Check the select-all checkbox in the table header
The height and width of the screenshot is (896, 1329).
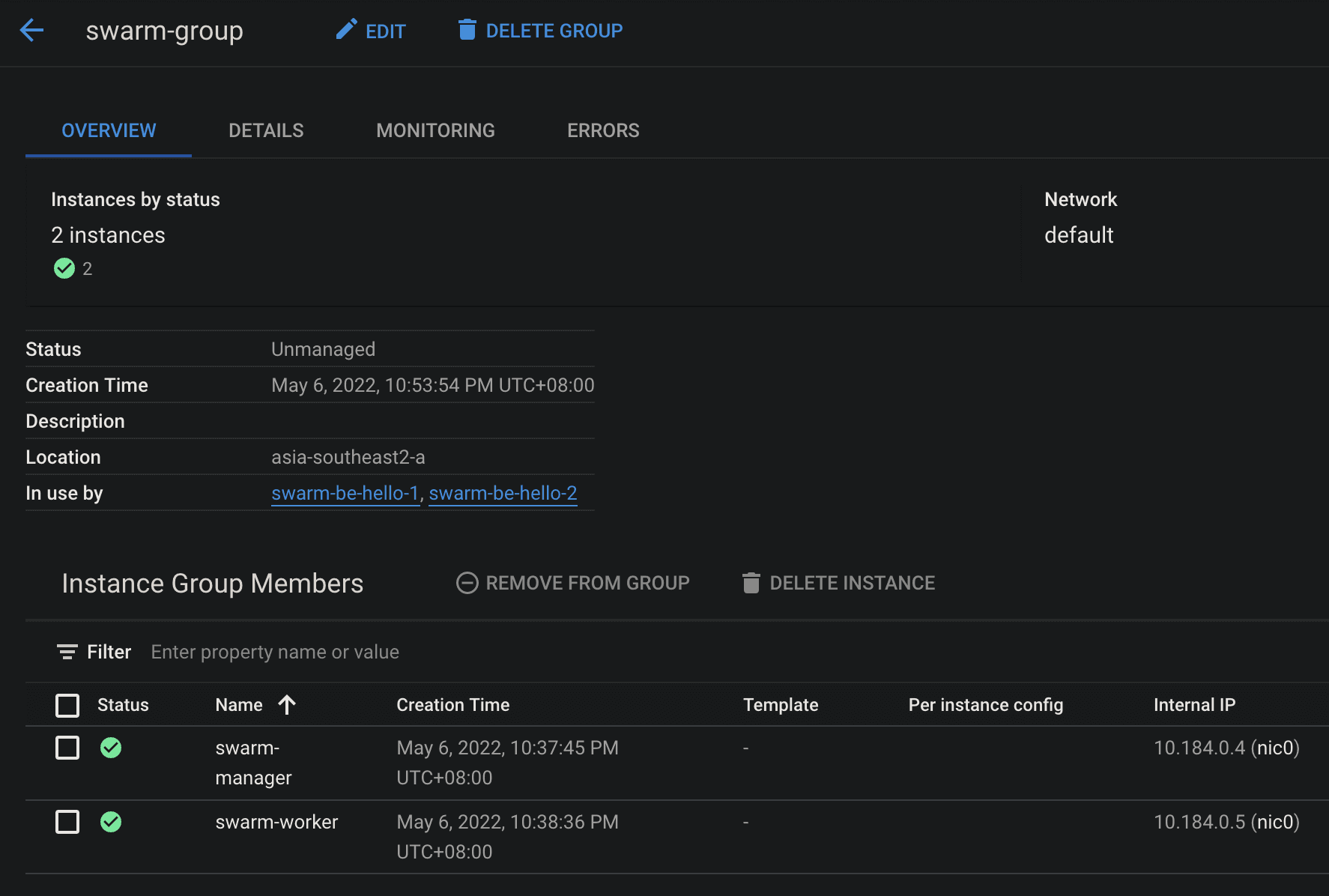(67, 705)
